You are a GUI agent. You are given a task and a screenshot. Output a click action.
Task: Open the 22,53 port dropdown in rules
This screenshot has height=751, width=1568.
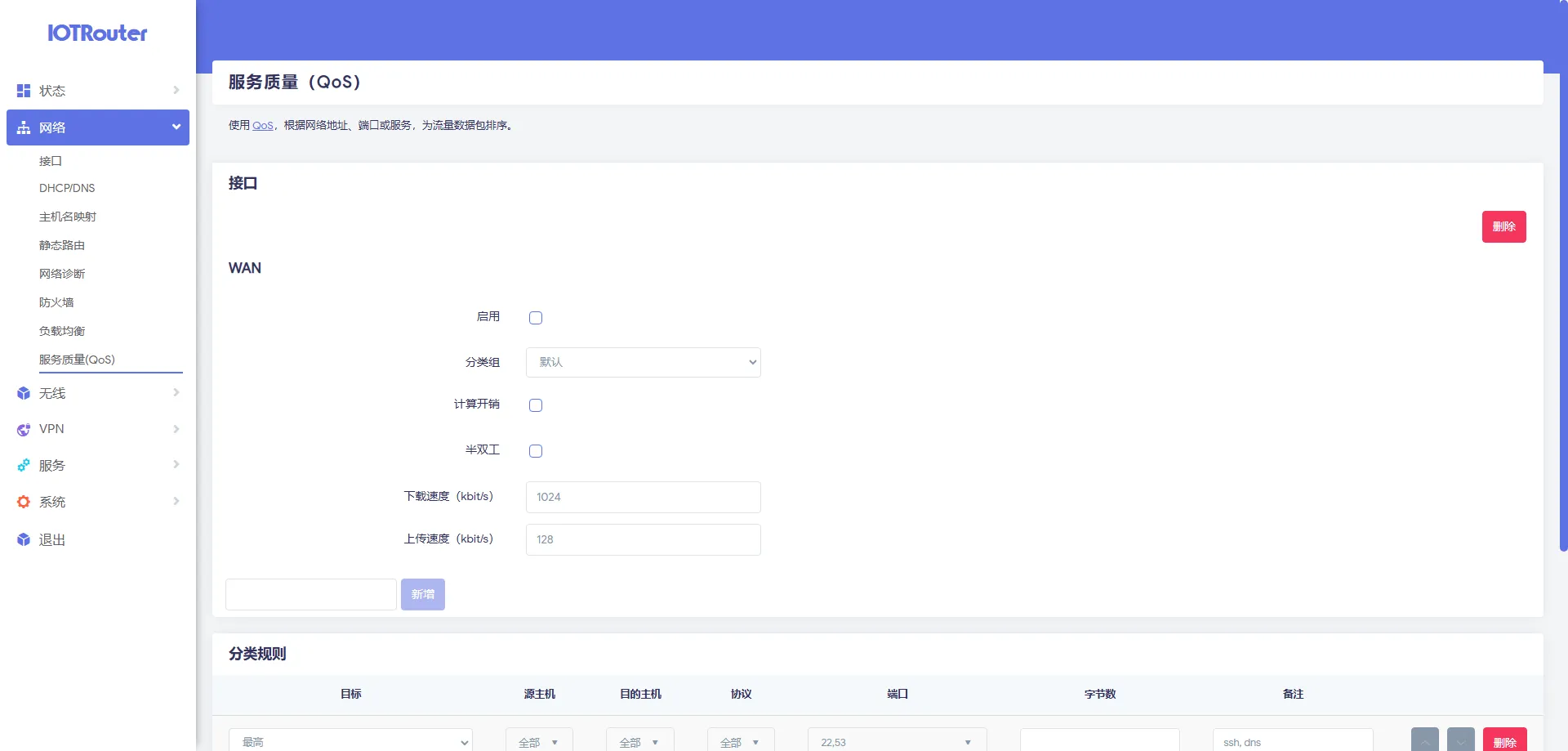click(x=897, y=742)
